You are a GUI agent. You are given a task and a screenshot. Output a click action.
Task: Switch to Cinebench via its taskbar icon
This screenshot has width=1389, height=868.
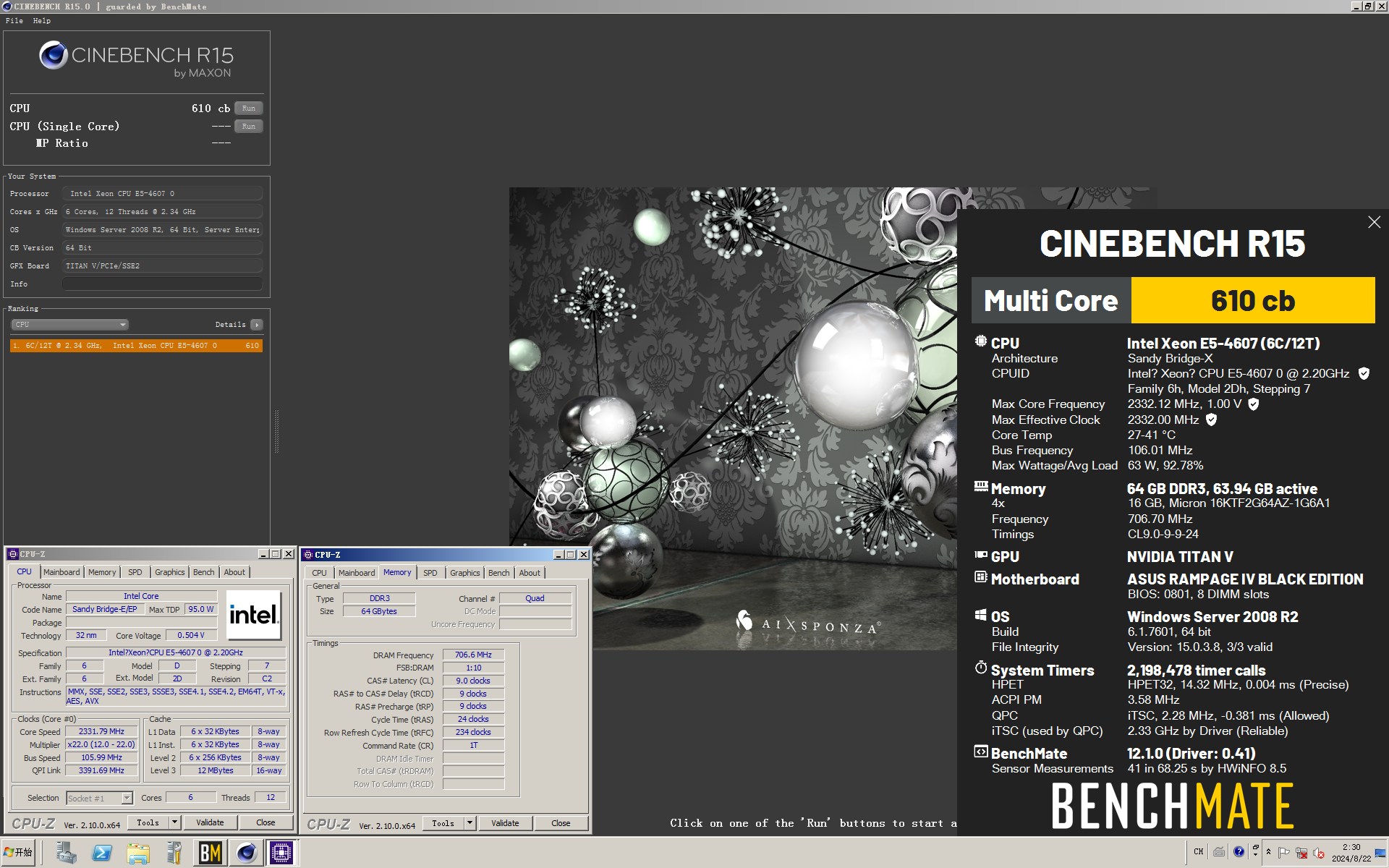coord(246,853)
